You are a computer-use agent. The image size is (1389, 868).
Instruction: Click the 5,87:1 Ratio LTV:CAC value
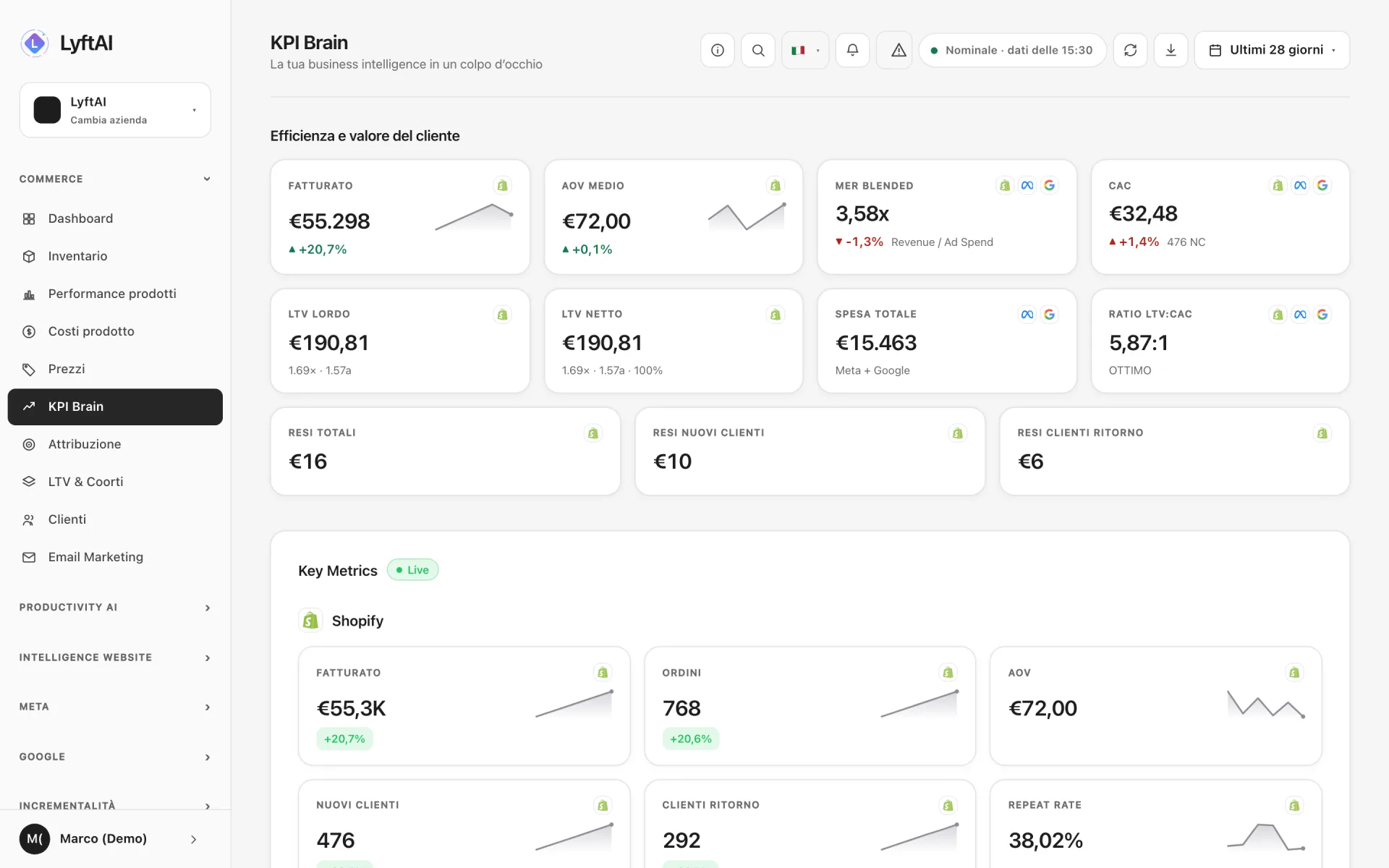1138,343
